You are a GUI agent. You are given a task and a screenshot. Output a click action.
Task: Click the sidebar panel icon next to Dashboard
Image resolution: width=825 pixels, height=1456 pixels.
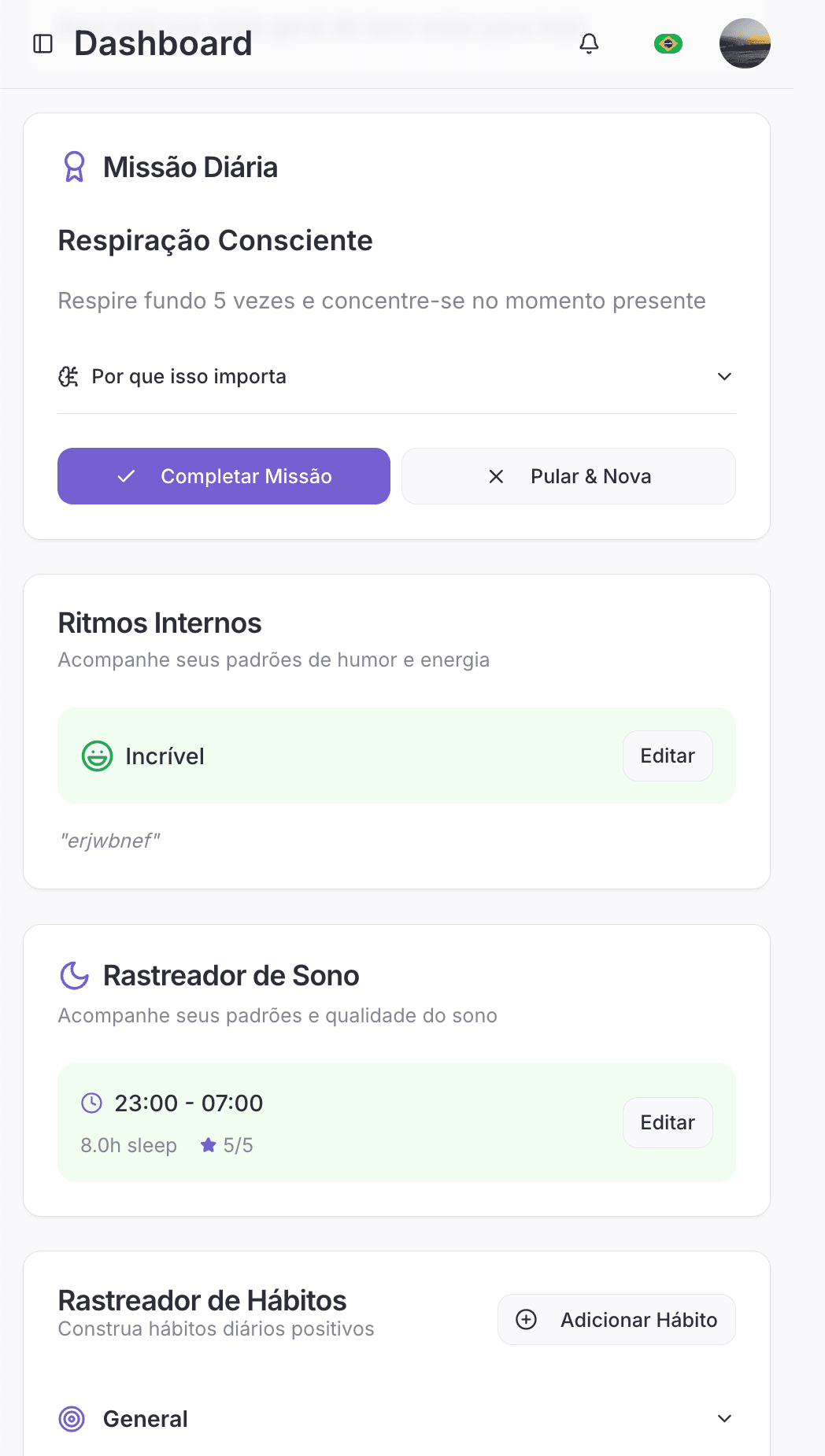pos(42,43)
